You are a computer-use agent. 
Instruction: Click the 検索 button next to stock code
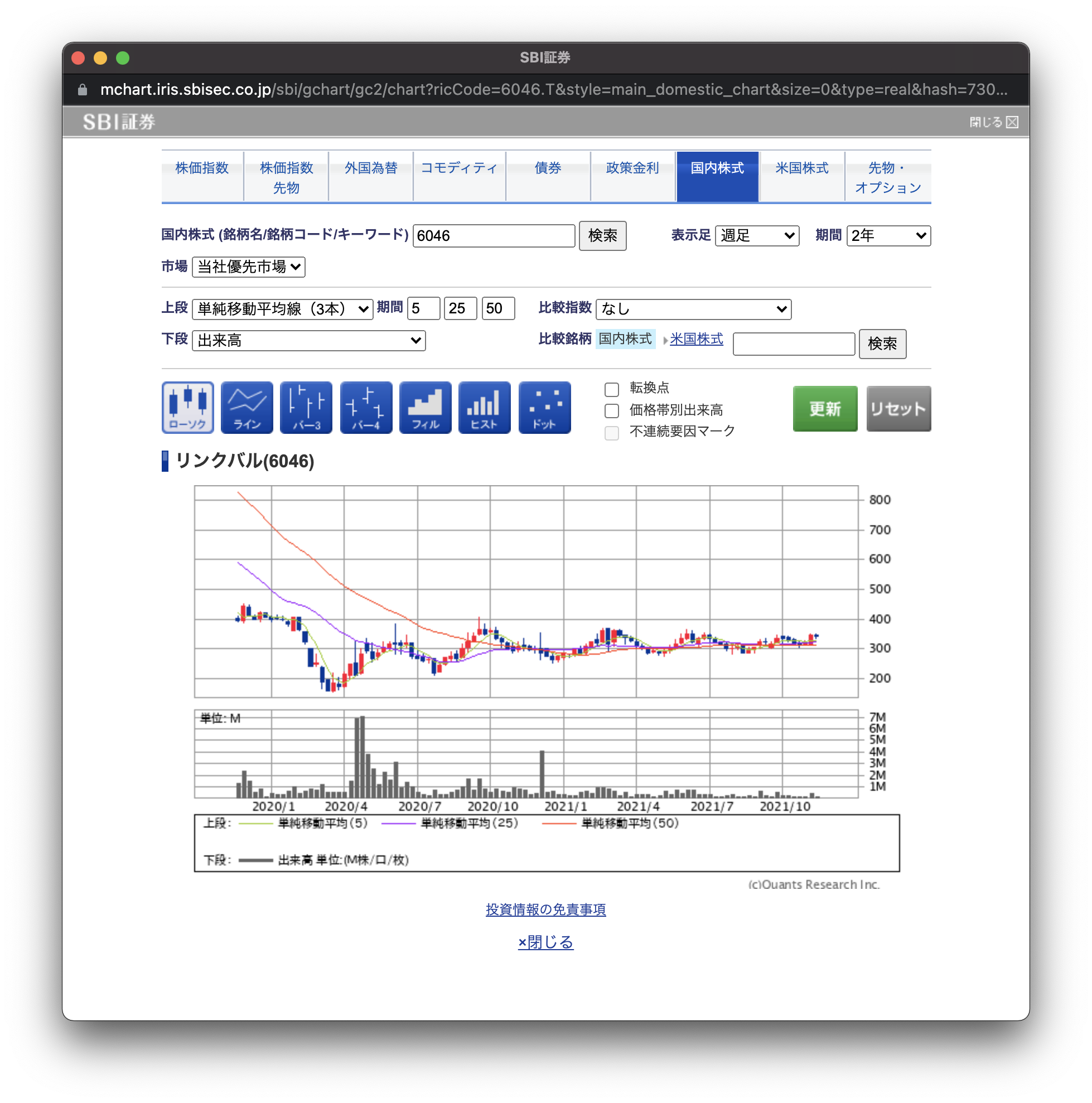point(602,235)
